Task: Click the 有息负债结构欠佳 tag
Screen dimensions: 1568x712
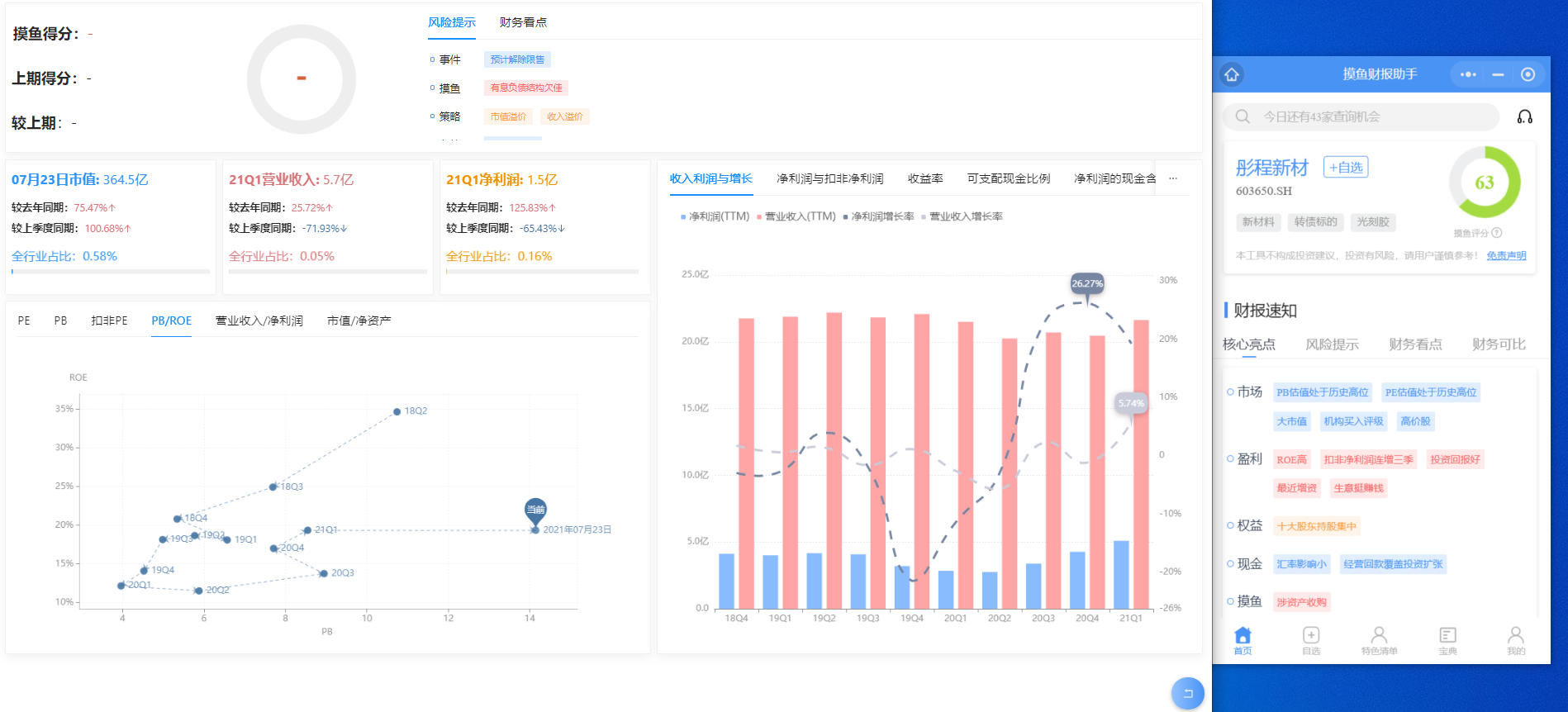Action: pos(526,88)
